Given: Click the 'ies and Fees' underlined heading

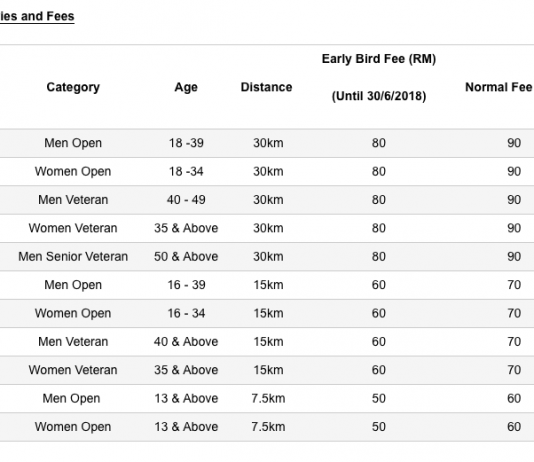Looking at the screenshot, I should (37, 16).
